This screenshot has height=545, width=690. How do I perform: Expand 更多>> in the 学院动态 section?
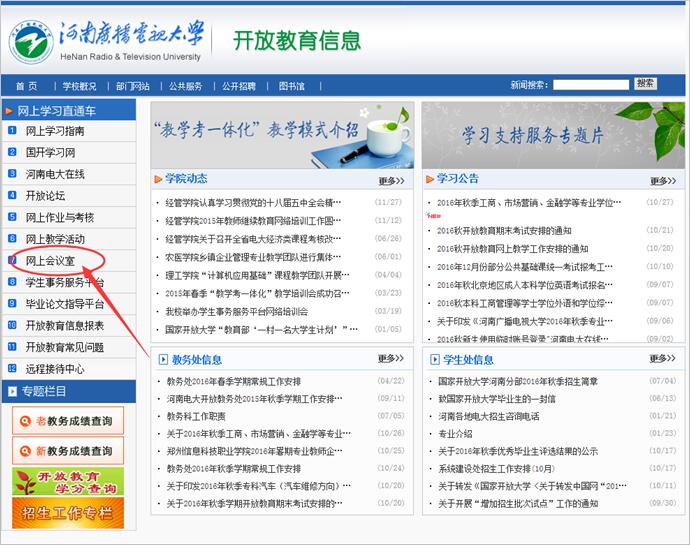[x=391, y=181]
